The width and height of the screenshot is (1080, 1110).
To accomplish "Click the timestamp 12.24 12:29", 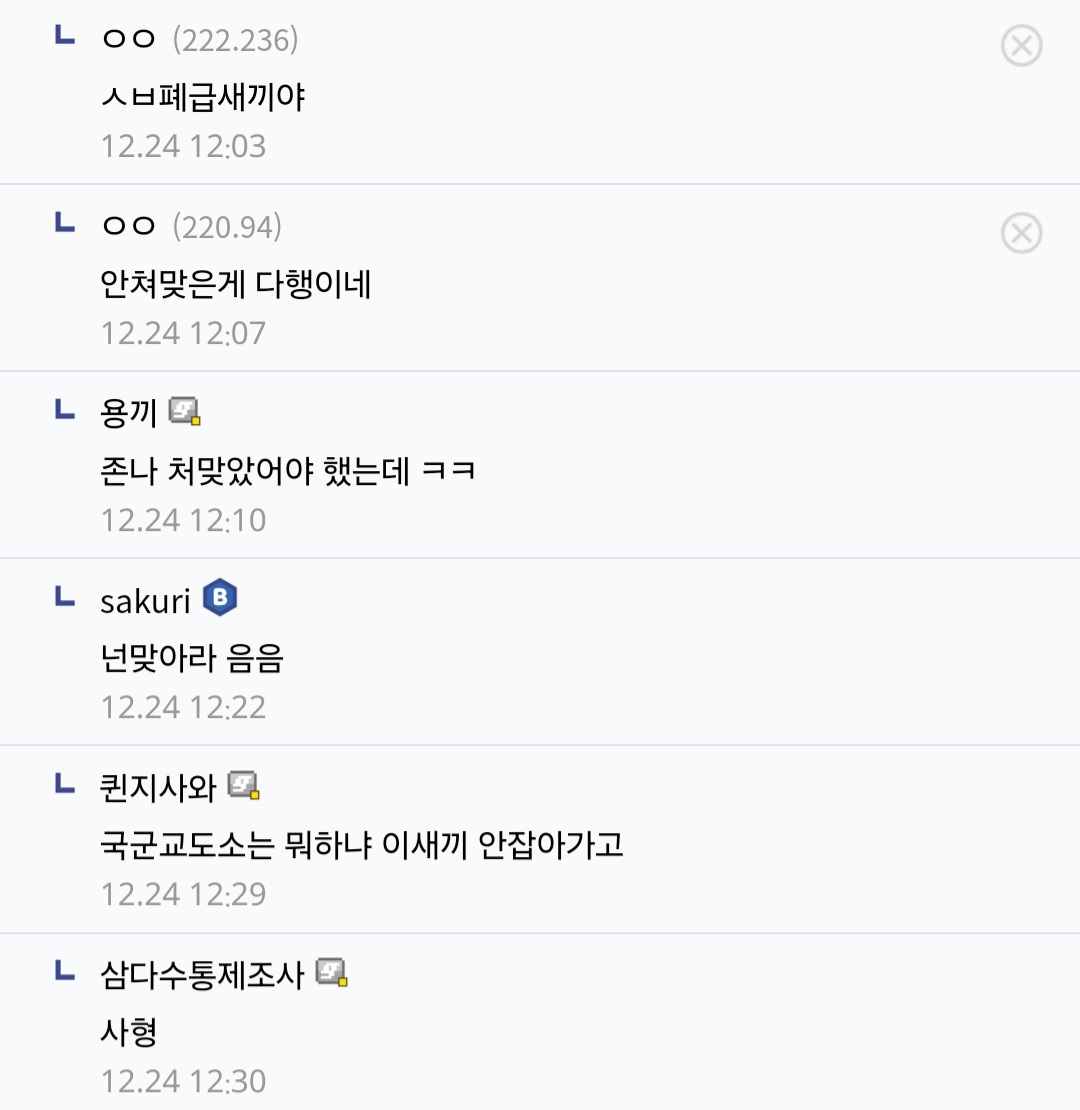I will (184, 894).
